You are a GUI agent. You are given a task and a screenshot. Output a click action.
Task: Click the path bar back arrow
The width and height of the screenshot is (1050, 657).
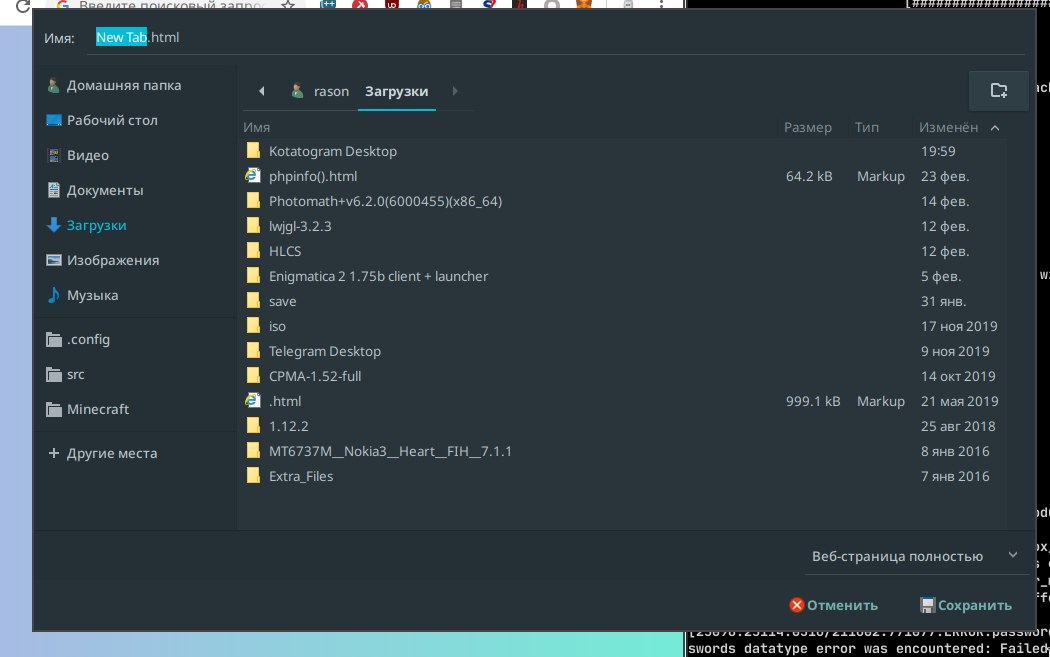click(262, 91)
